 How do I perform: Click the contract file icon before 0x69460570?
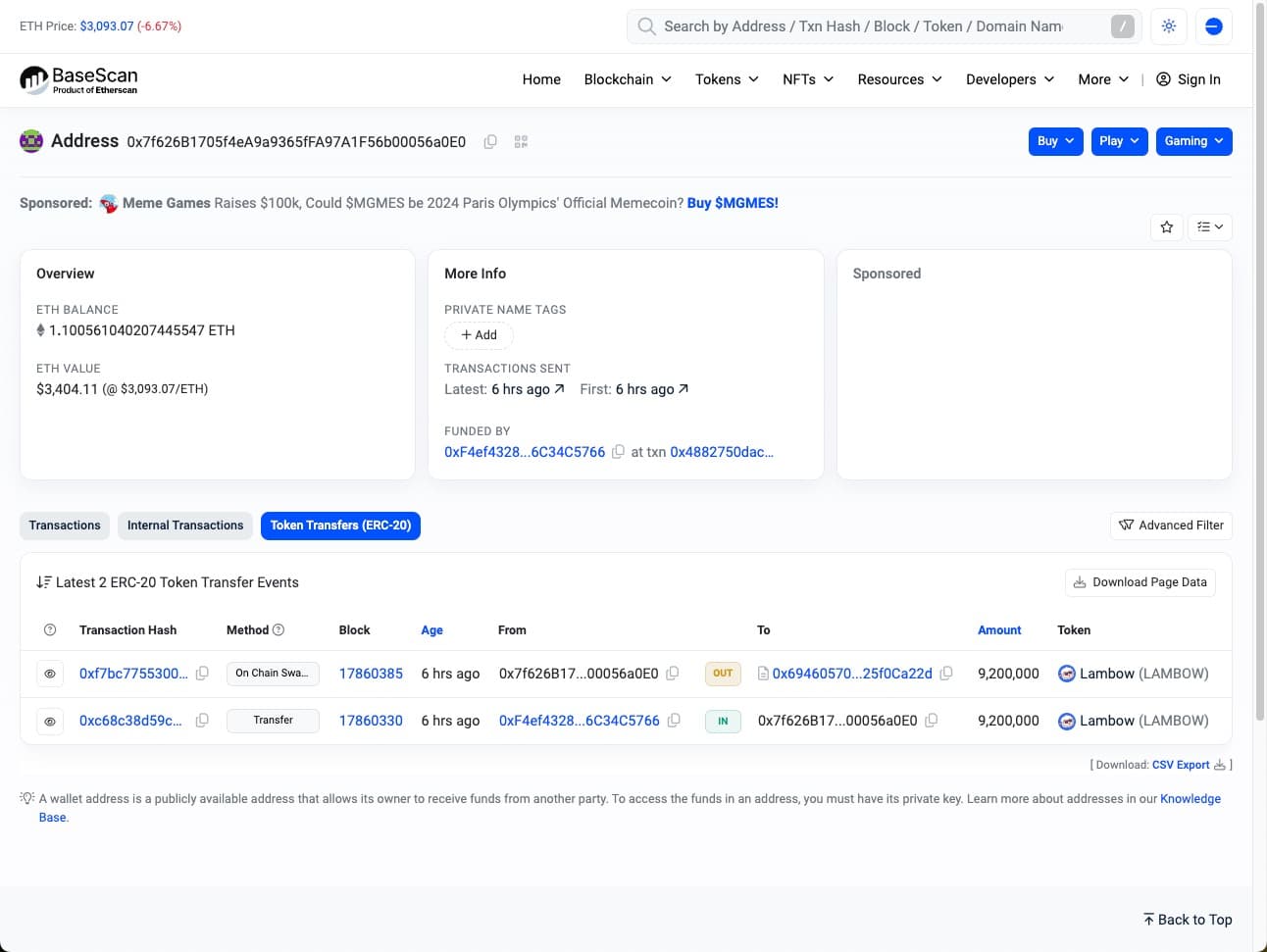(x=763, y=674)
